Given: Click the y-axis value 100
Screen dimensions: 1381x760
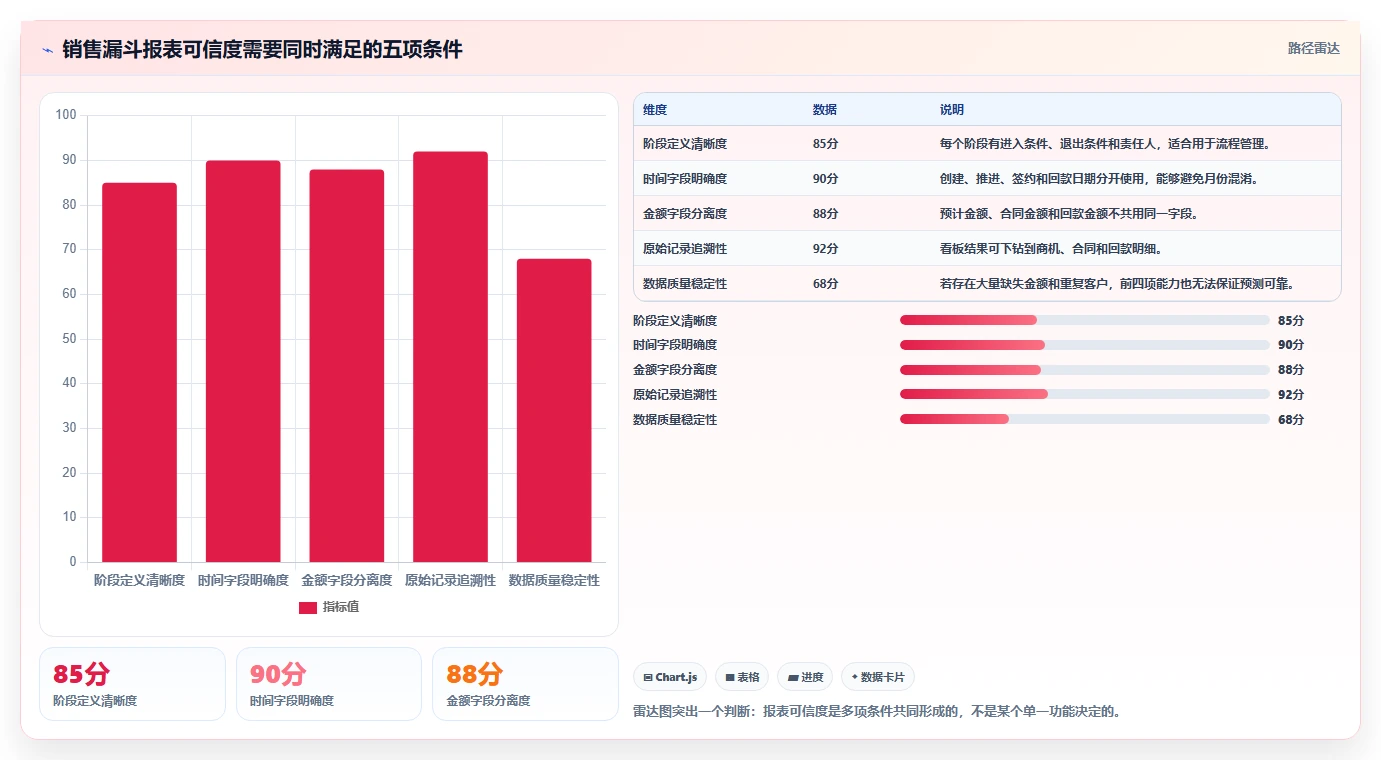Looking at the screenshot, I should coord(66,115).
